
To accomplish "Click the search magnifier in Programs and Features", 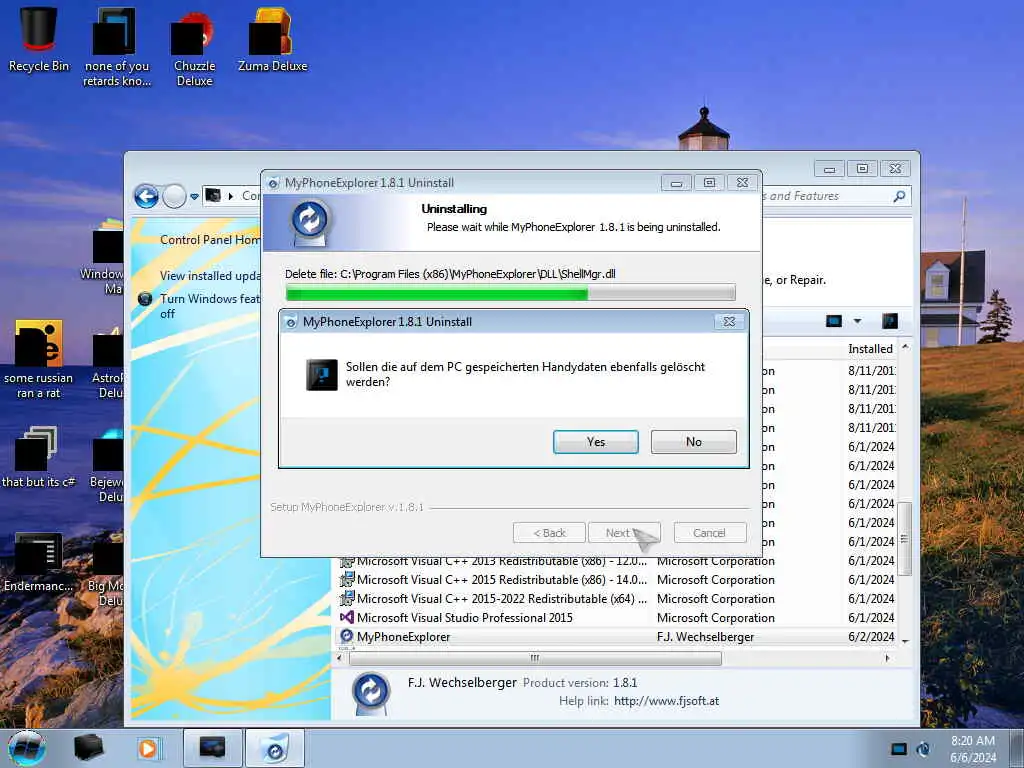I will click(899, 196).
